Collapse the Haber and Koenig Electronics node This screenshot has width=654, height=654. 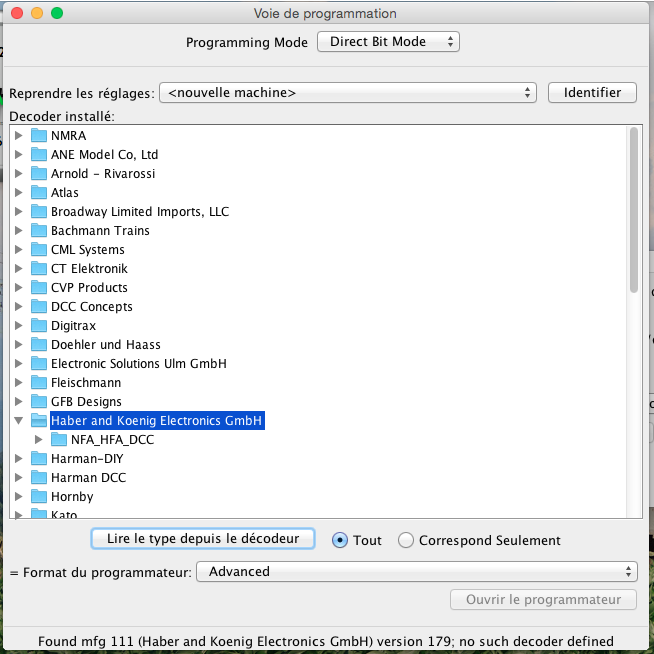(18, 420)
